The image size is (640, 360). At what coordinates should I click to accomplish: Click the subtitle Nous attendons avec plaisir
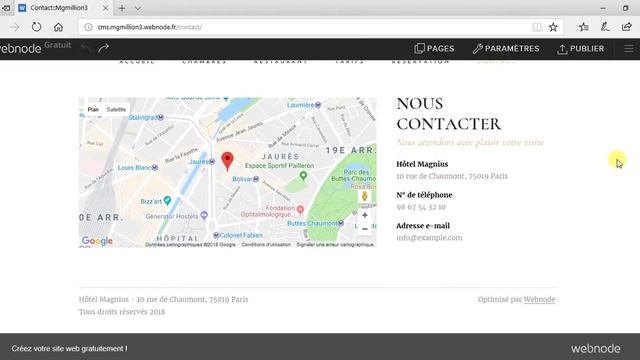point(470,142)
